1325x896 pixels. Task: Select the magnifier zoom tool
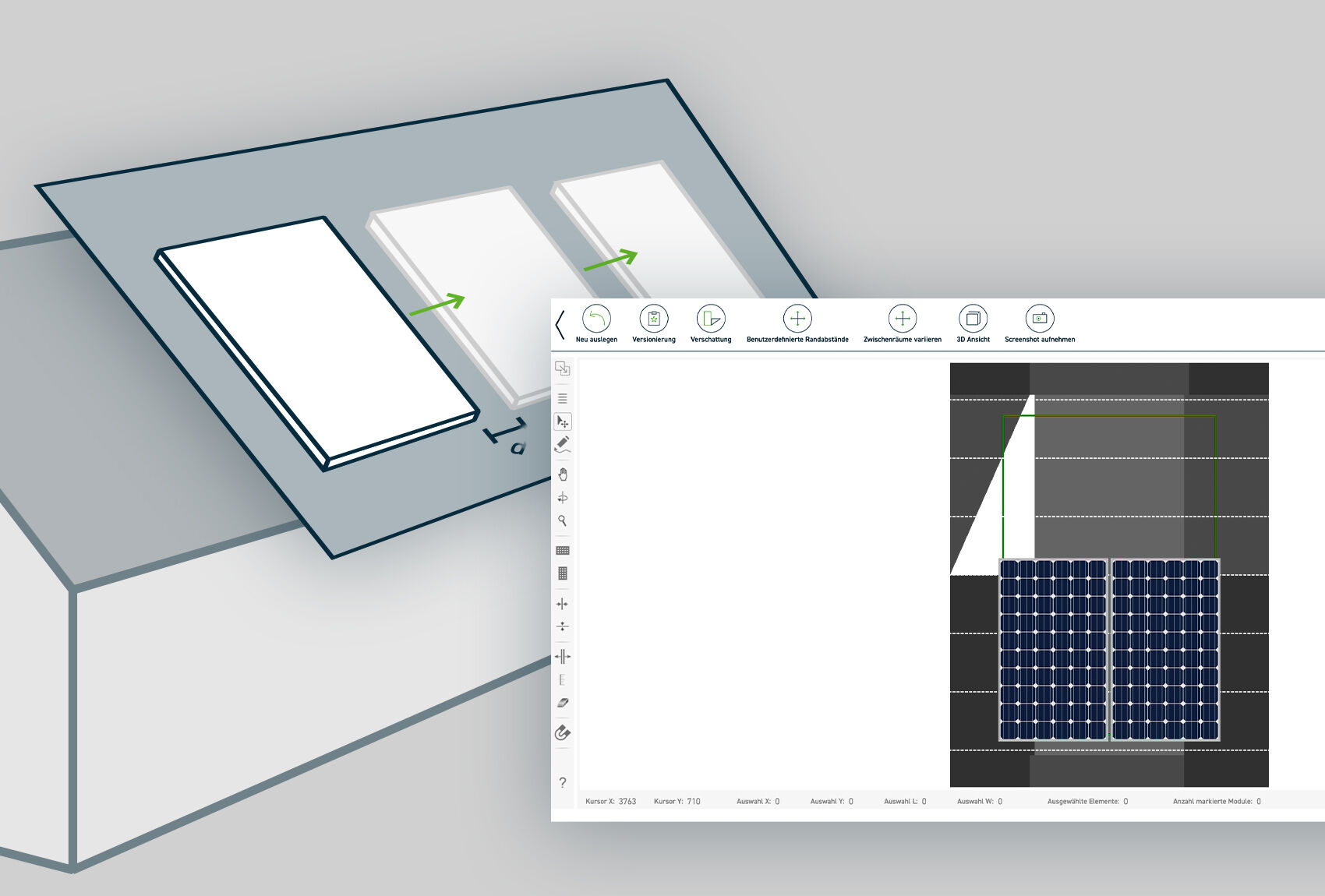563,520
